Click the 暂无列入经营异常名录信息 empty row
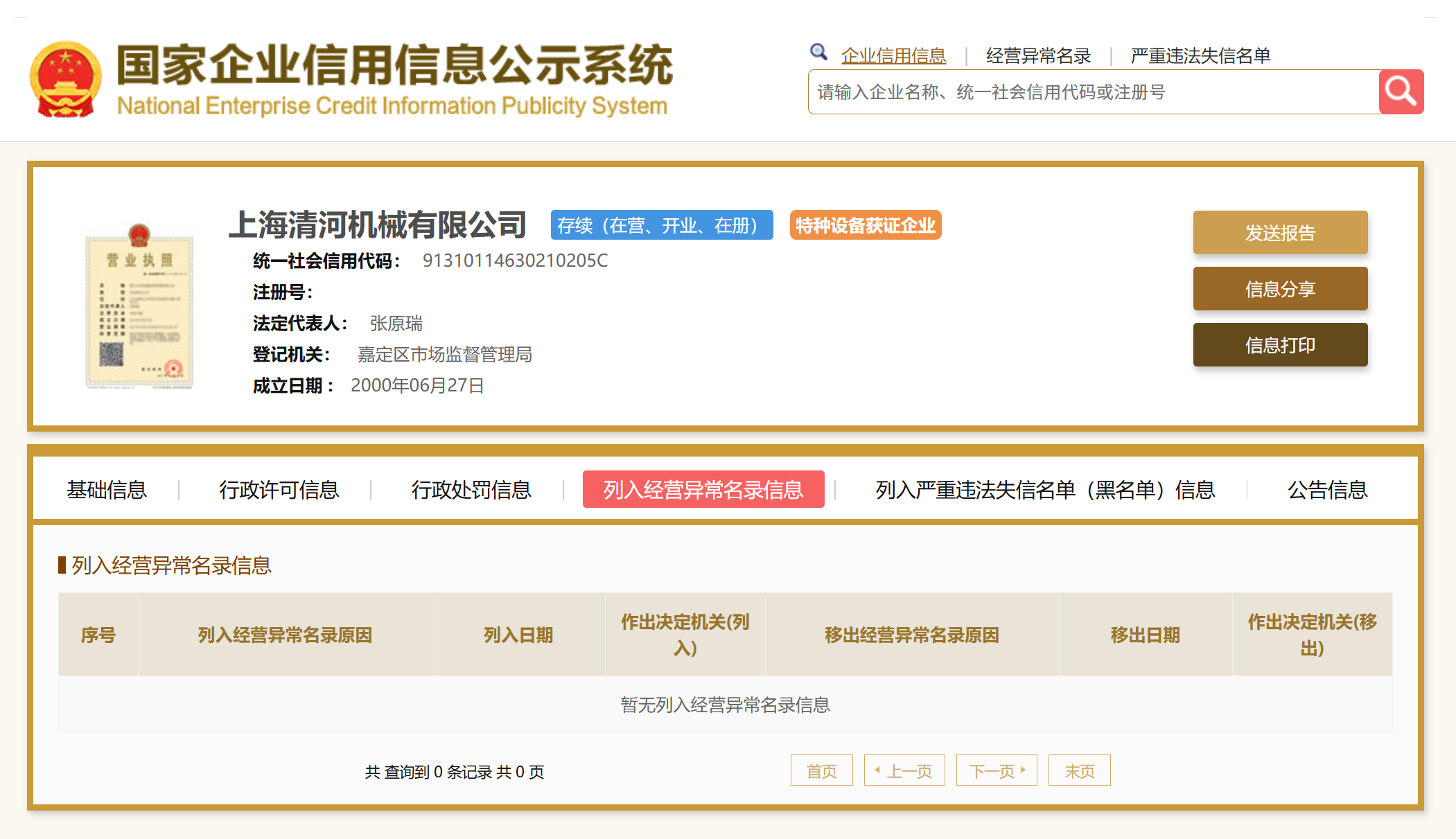 coord(726,705)
